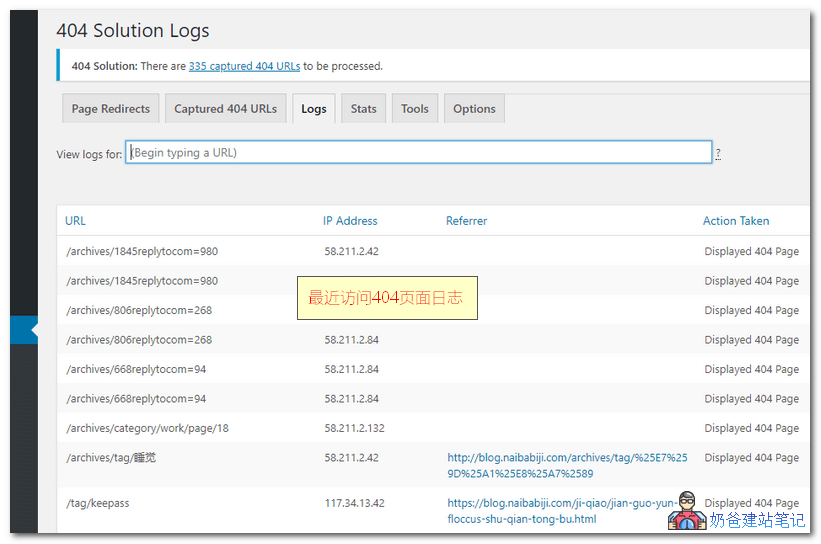Open the Page Redirects tab
Image resolution: width=821 pixels, height=544 pixels.
point(110,109)
